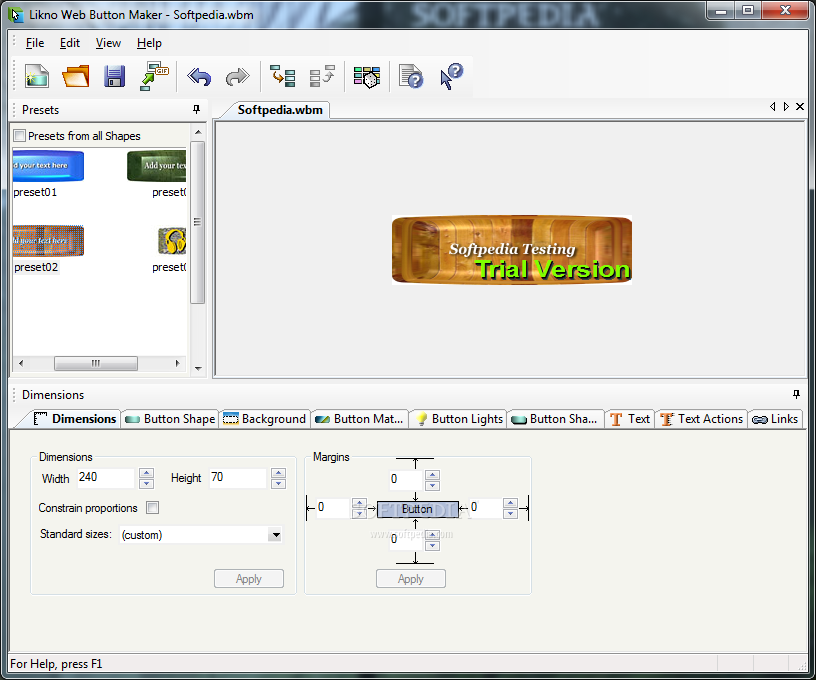Pin the Dimensions panel

point(796,394)
